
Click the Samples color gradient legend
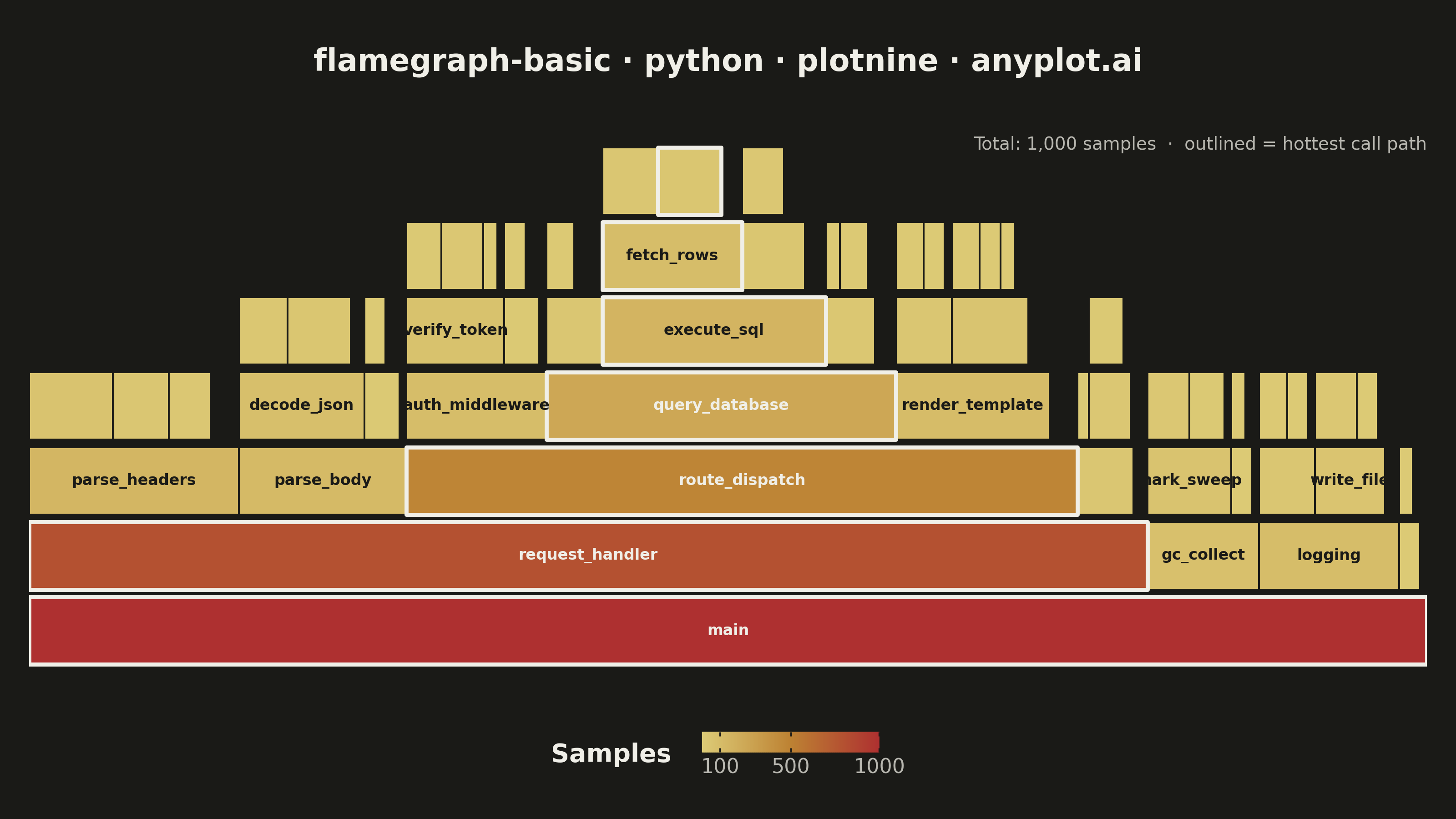pyautogui.click(x=790, y=742)
